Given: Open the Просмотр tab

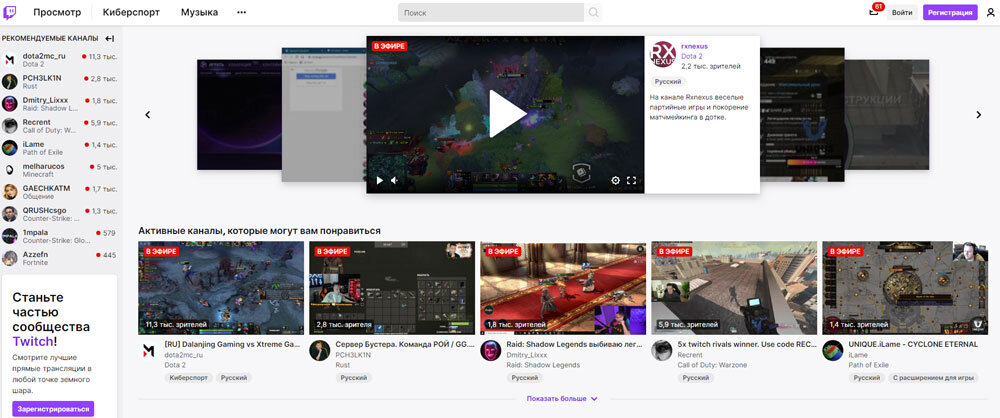Looking at the screenshot, I should pyautogui.click(x=57, y=12).
